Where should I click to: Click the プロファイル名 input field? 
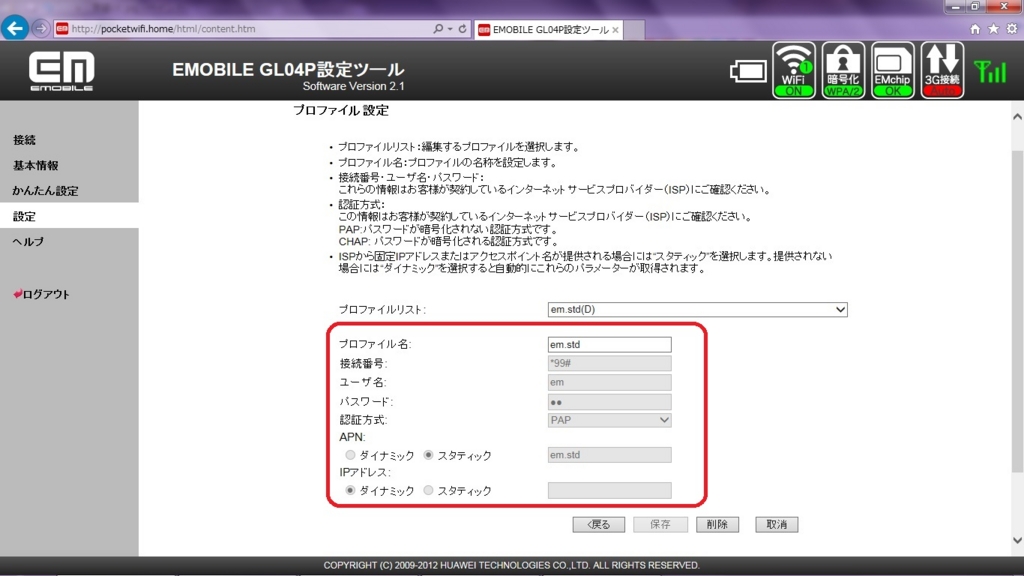click(x=609, y=344)
